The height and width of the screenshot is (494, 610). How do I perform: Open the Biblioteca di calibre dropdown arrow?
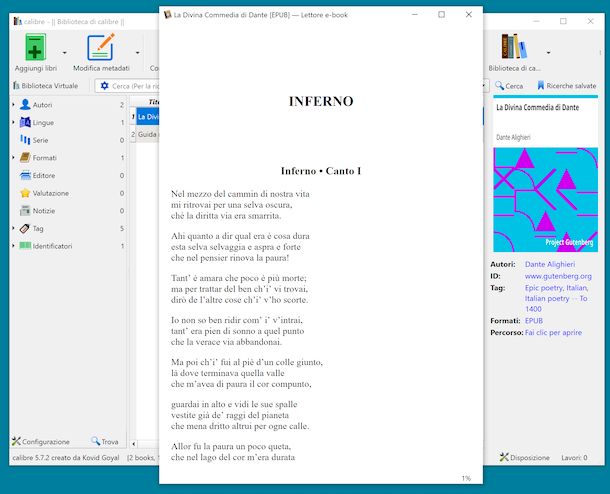pyautogui.click(x=548, y=53)
